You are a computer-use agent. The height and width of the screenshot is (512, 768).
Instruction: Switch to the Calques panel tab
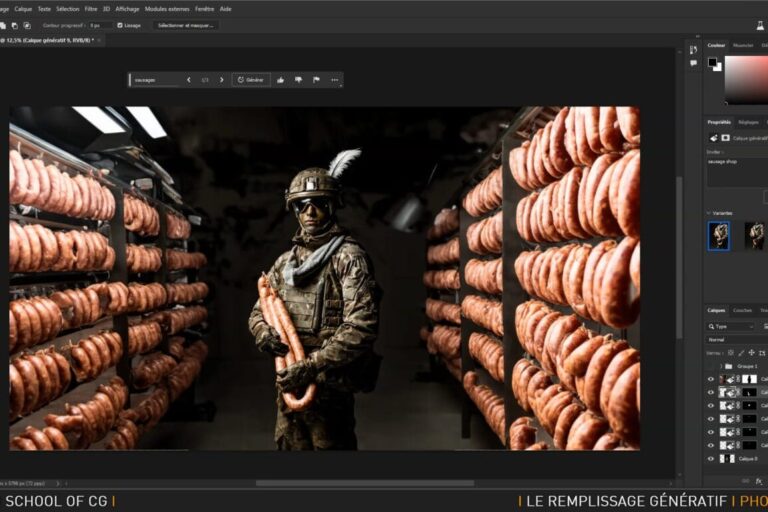(716, 310)
